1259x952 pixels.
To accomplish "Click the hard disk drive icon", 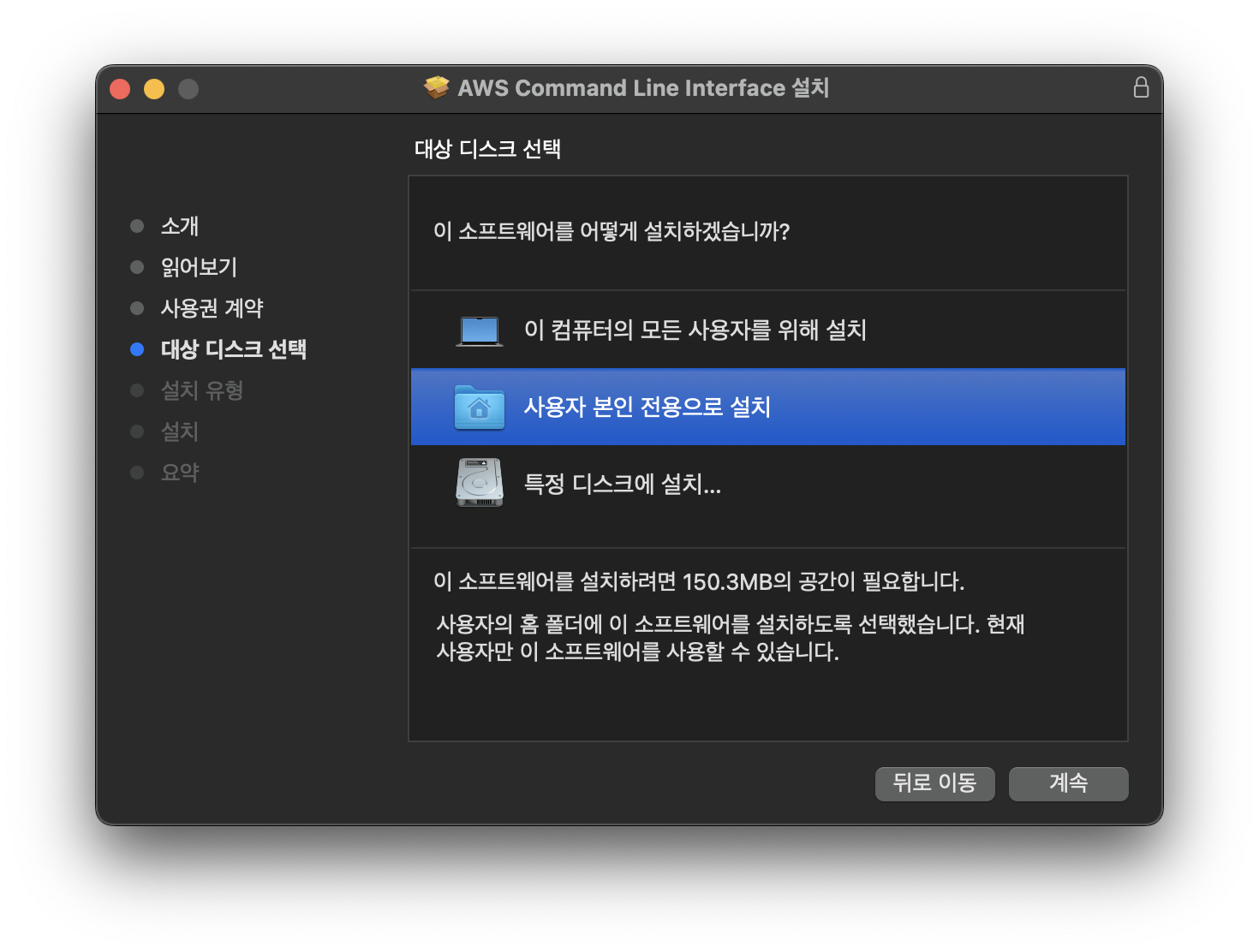I will pyautogui.click(x=480, y=483).
